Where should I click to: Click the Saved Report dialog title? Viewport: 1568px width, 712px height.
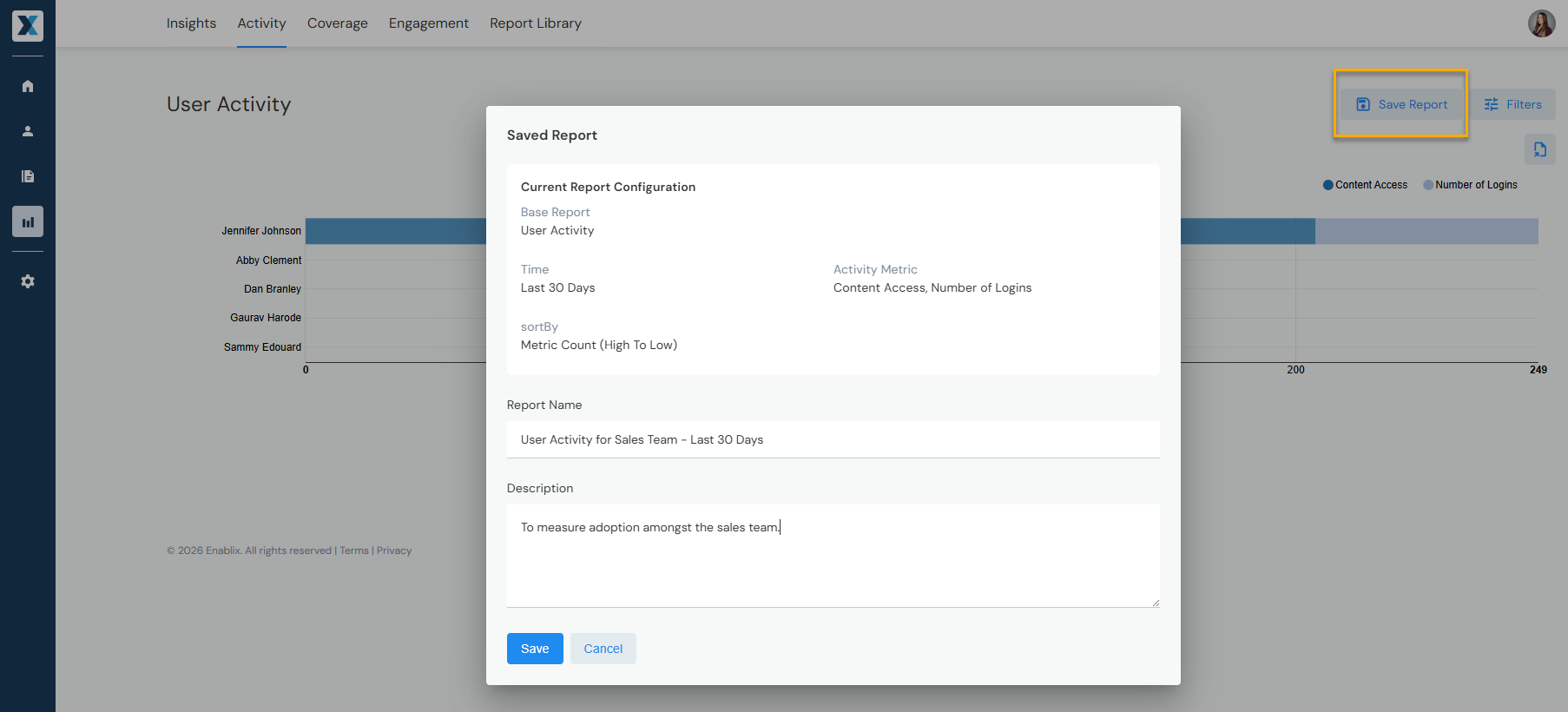[x=552, y=135]
